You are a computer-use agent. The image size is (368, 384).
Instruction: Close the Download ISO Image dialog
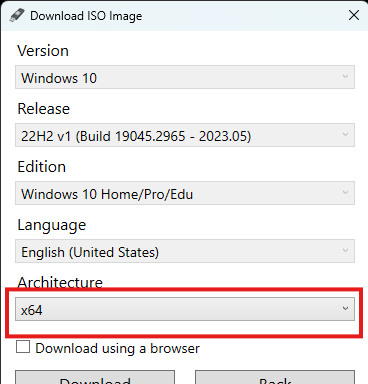click(354, 15)
